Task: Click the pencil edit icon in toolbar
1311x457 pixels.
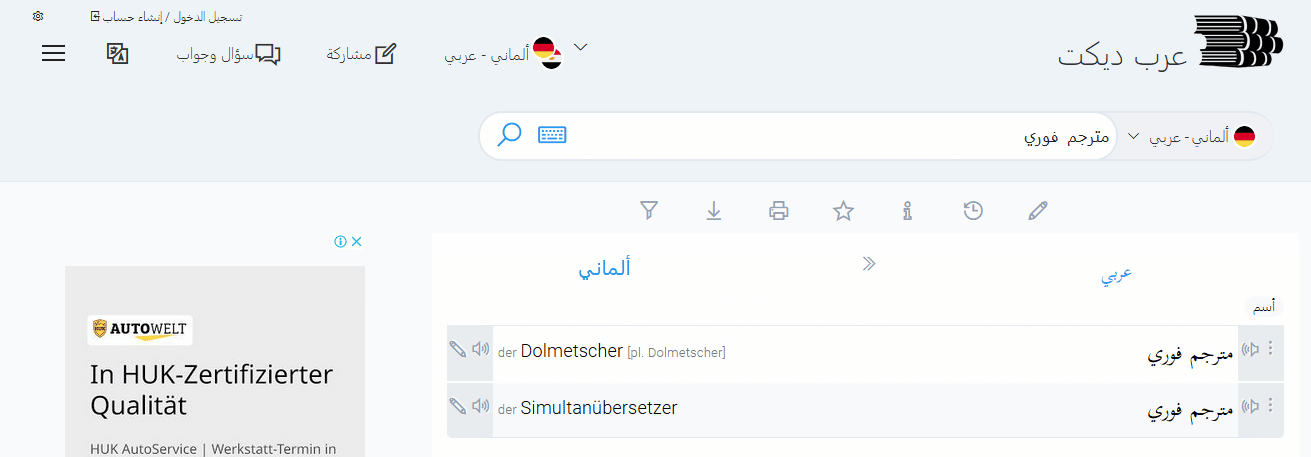Action: click(1038, 210)
